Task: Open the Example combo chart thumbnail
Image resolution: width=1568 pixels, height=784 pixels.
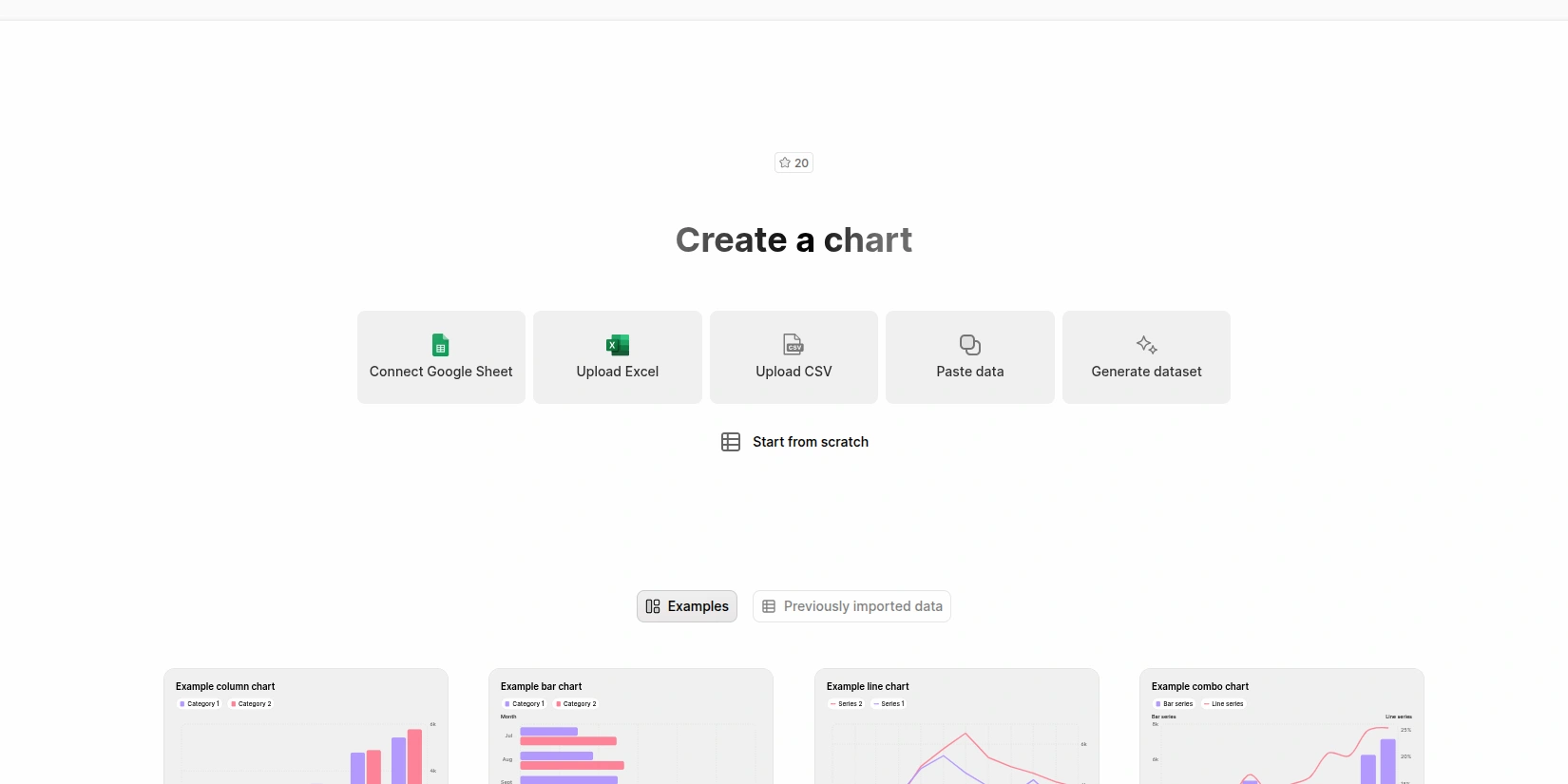Action: click(x=1281, y=727)
